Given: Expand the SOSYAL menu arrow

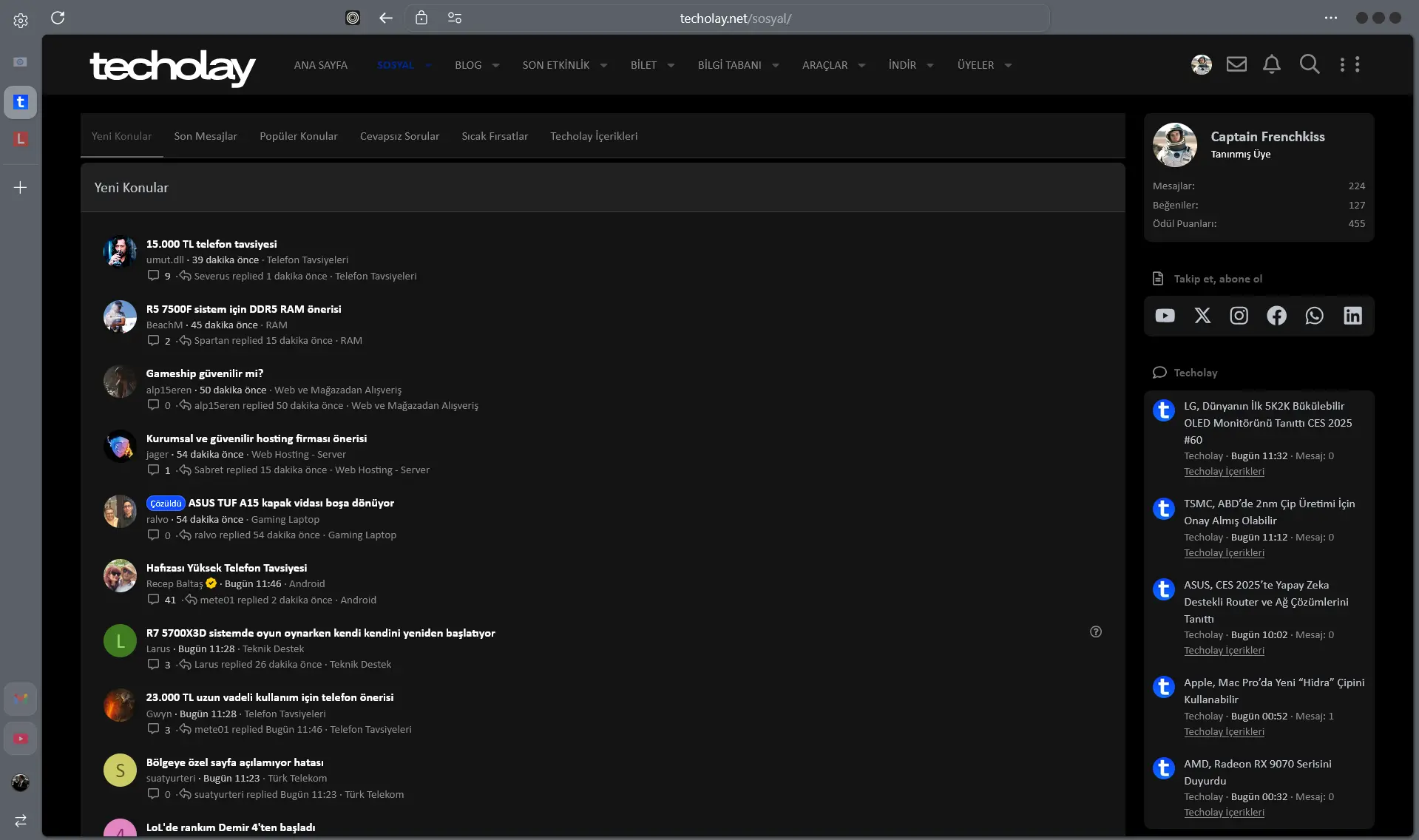Looking at the screenshot, I should click(428, 65).
